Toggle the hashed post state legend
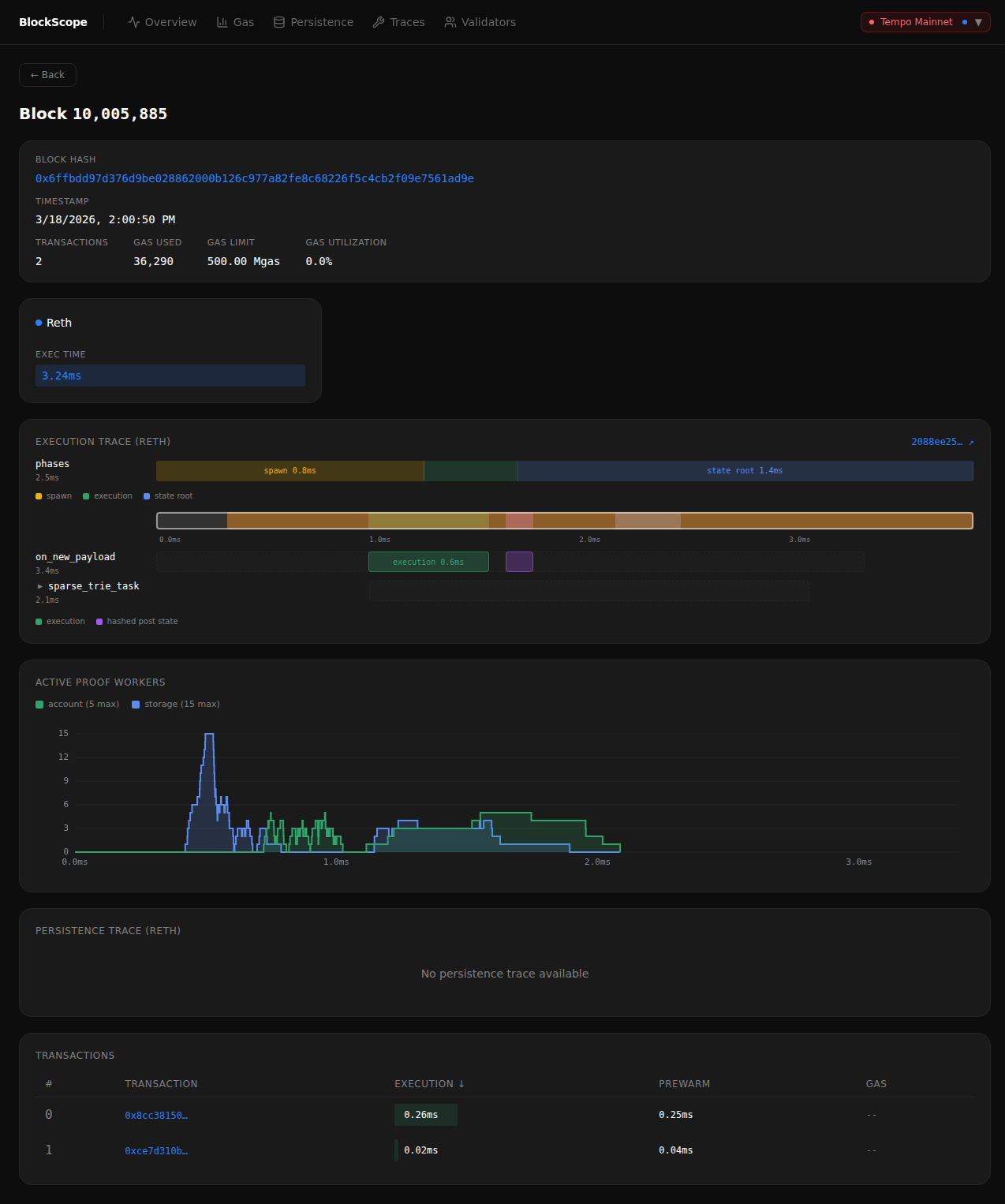1005x1204 pixels. click(x=137, y=622)
